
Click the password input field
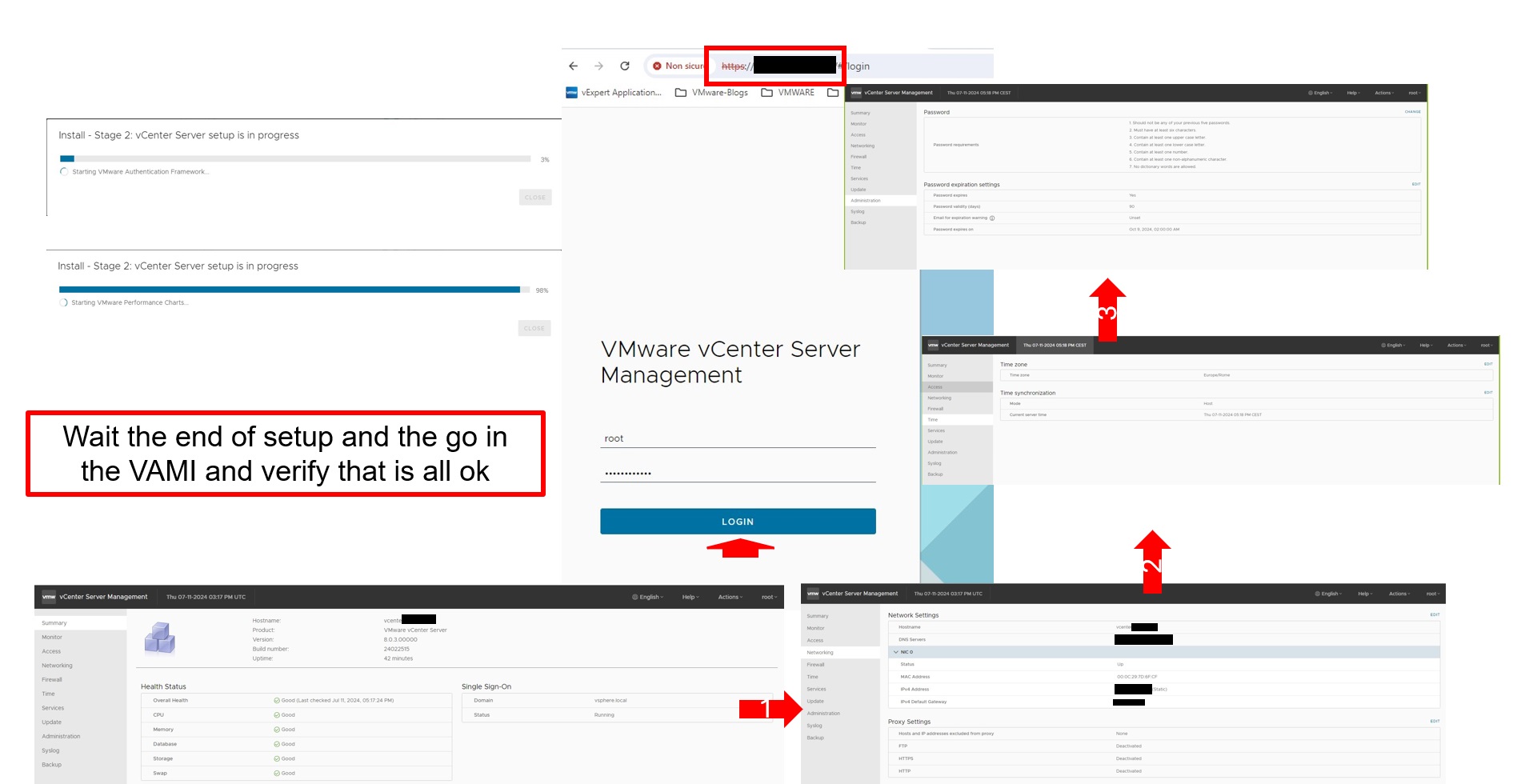tap(738, 473)
